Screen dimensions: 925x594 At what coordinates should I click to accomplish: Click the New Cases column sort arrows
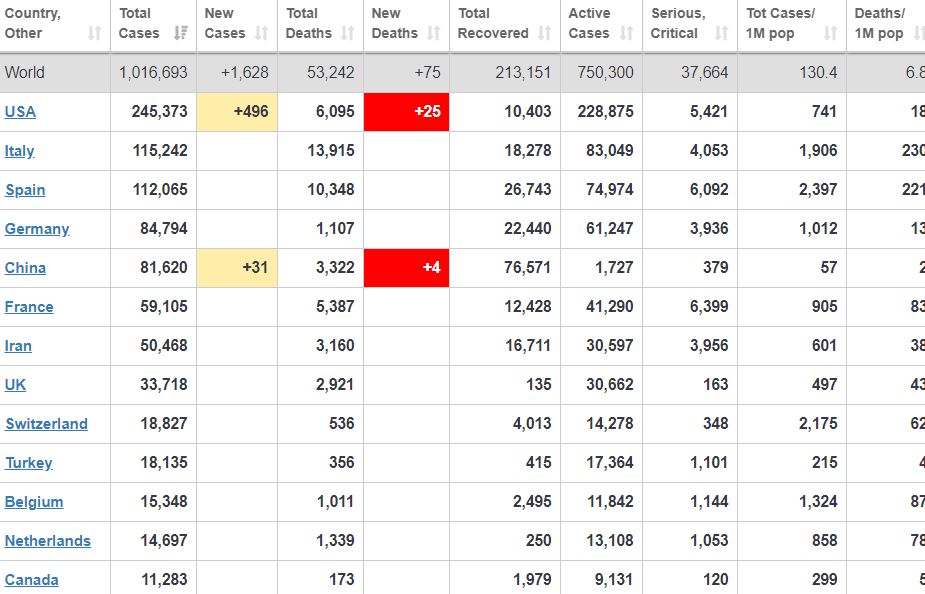click(x=261, y=33)
